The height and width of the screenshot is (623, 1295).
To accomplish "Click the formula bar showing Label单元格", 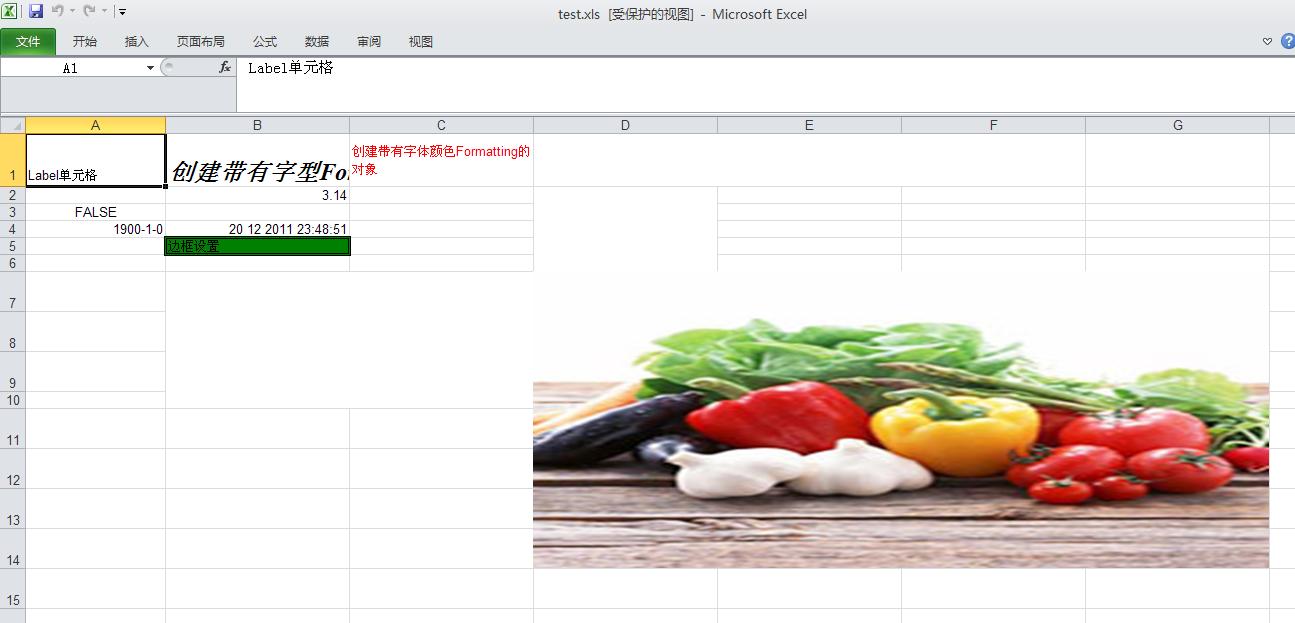I will (x=700, y=68).
